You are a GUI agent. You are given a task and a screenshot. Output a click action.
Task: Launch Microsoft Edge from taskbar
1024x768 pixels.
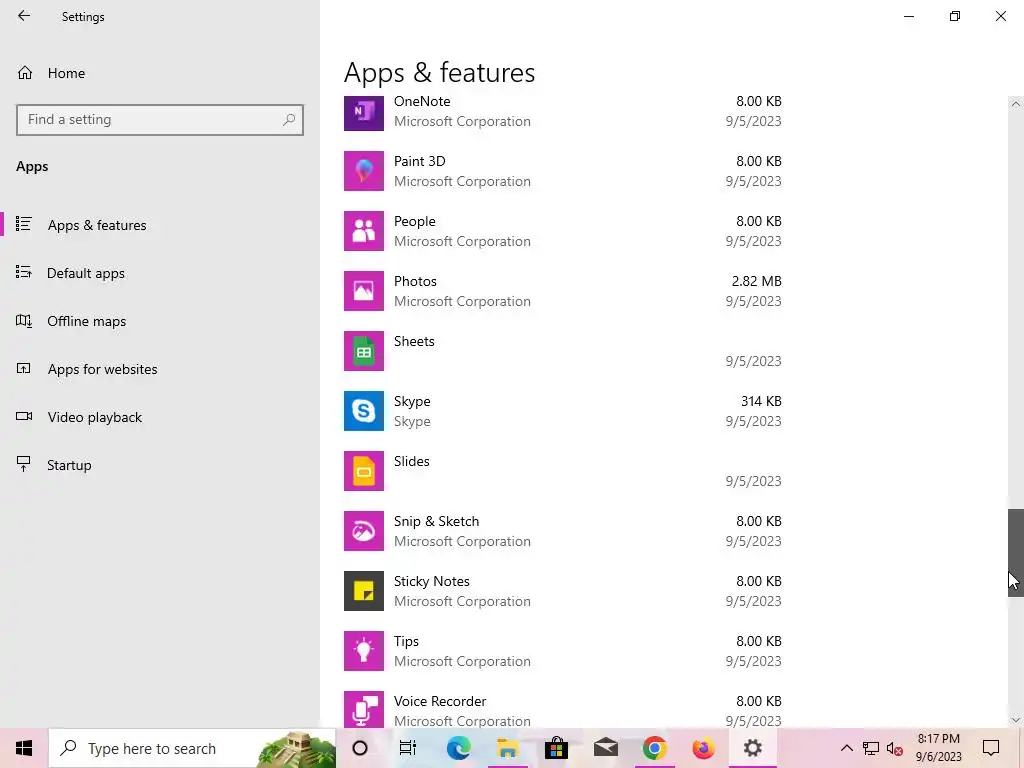click(458, 748)
